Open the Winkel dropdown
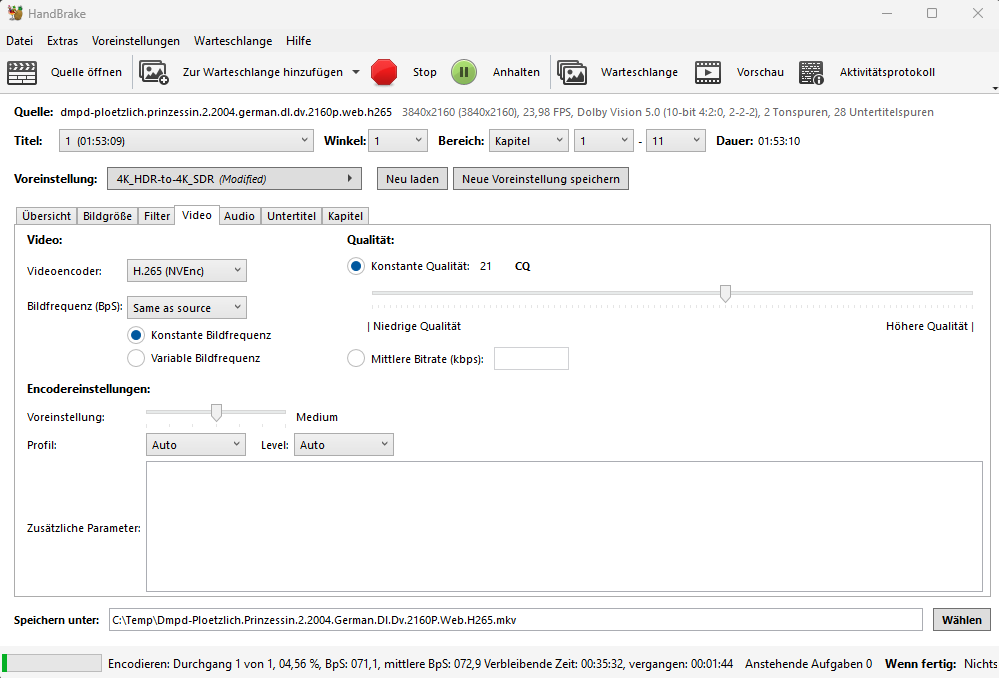The image size is (999, 678). [398, 141]
